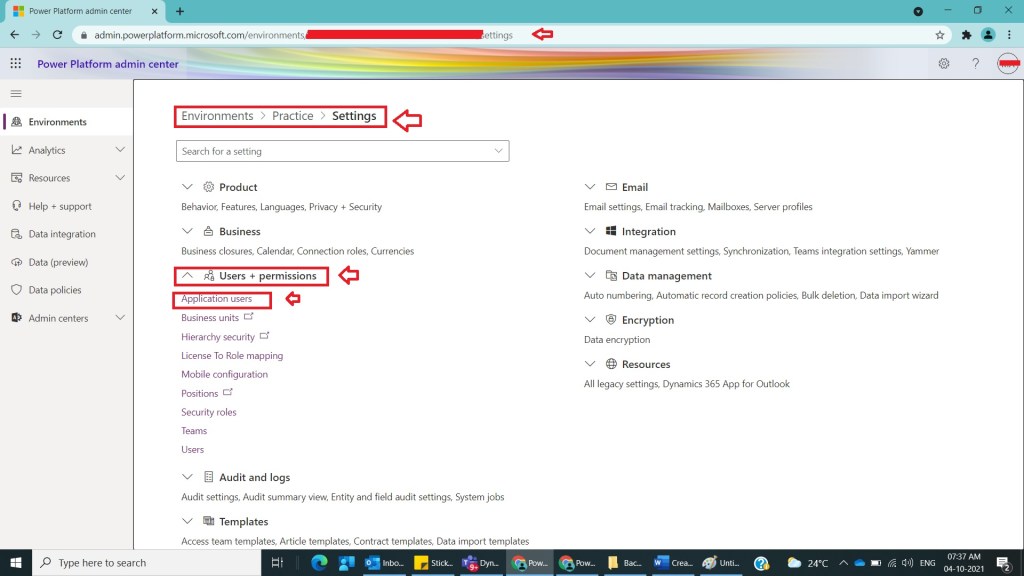The height and width of the screenshot is (576, 1024).
Task: Open the help question mark icon
Action: pyautogui.click(x=975, y=64)
